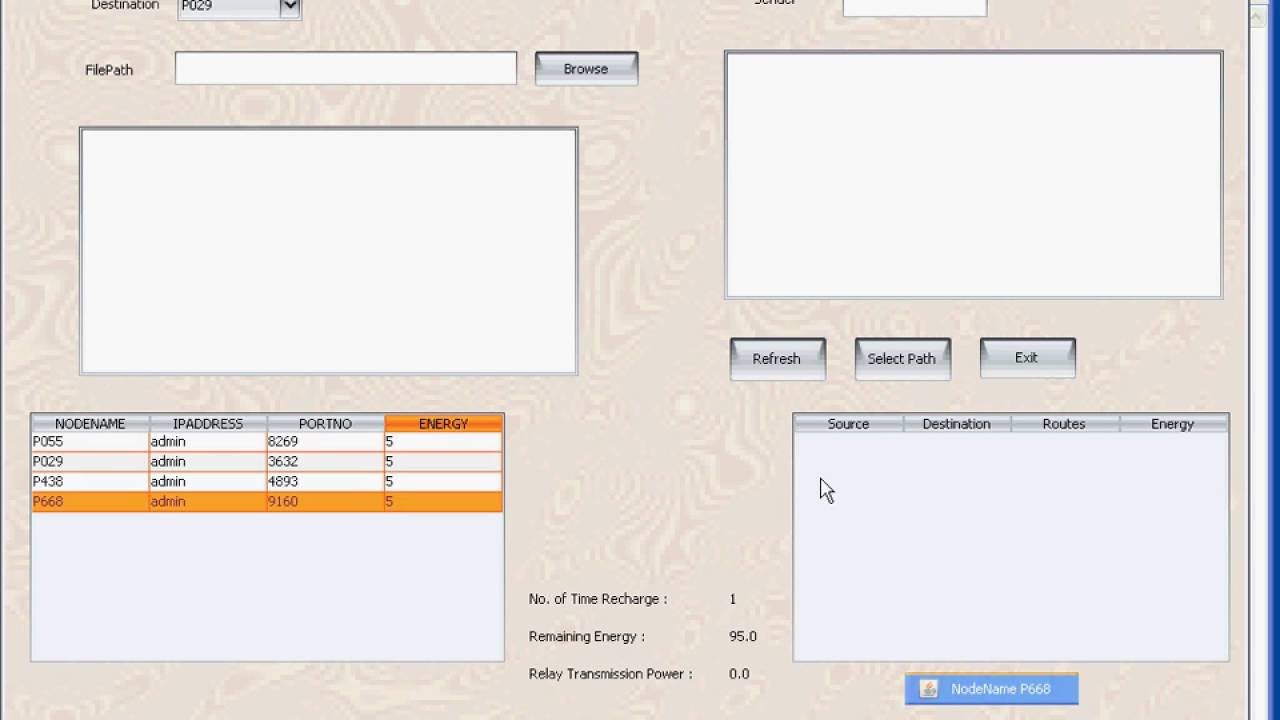The width and height of the screenshot is (1280, 720).
Task: Select the P668 node row
Action: click(x=267, y=502)
